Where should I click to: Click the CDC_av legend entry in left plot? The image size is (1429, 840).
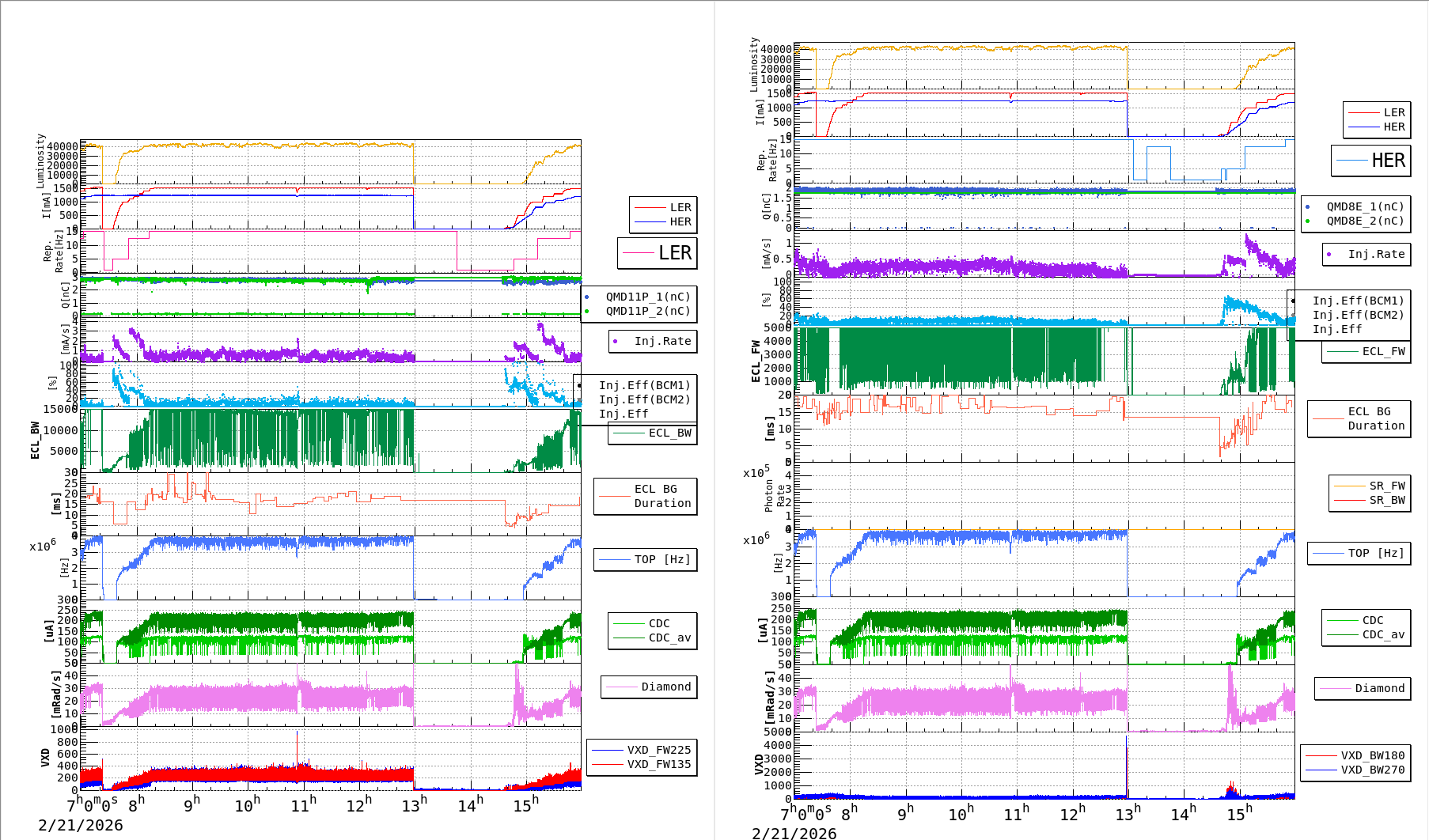669,638
